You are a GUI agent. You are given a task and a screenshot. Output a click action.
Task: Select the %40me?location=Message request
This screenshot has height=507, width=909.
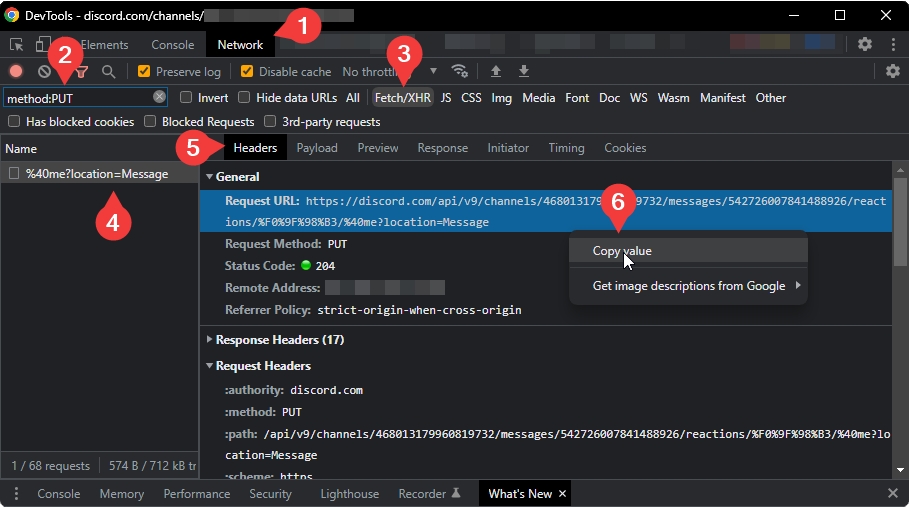[96, 174]
